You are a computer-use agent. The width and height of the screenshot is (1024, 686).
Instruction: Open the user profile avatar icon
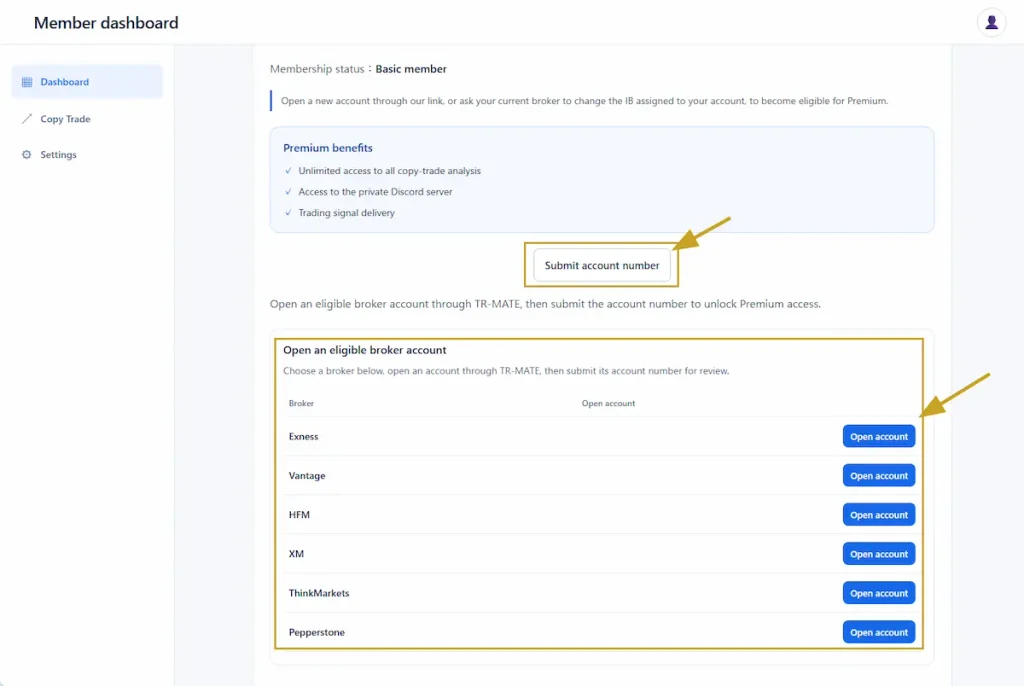click(991, 23)
